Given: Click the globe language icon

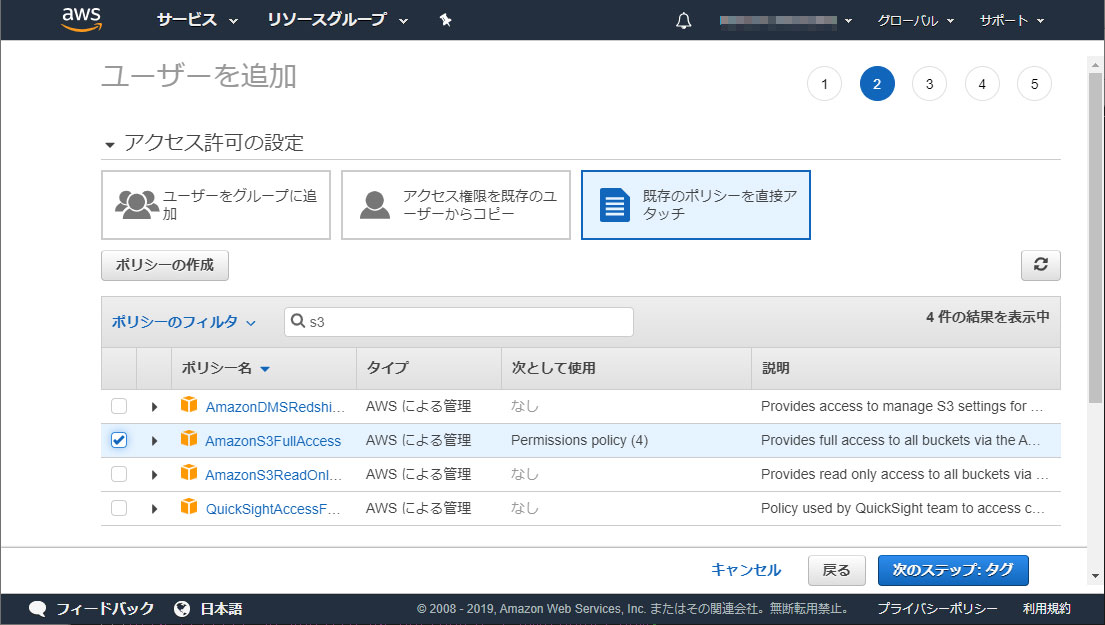Looking at the screenshot, I should coord(182,608).
